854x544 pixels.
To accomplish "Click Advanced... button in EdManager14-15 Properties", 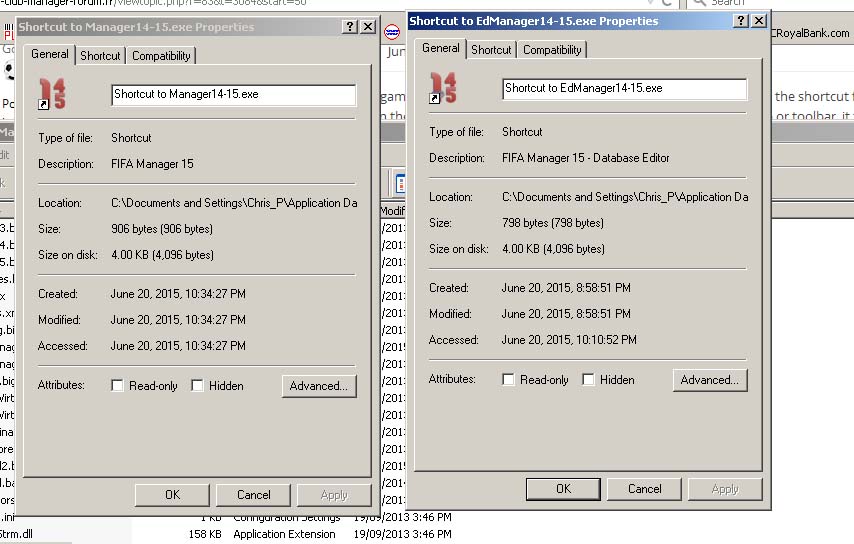I will coord(710,380).
